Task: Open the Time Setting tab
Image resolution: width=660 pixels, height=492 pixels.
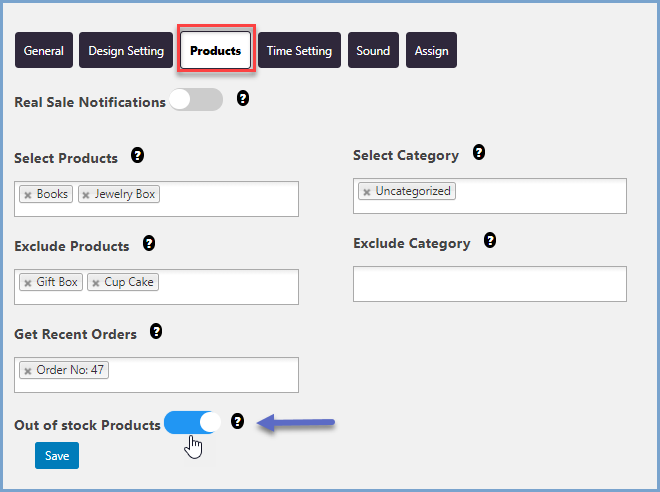Action: pyautogui.click(x=299, y=51)
